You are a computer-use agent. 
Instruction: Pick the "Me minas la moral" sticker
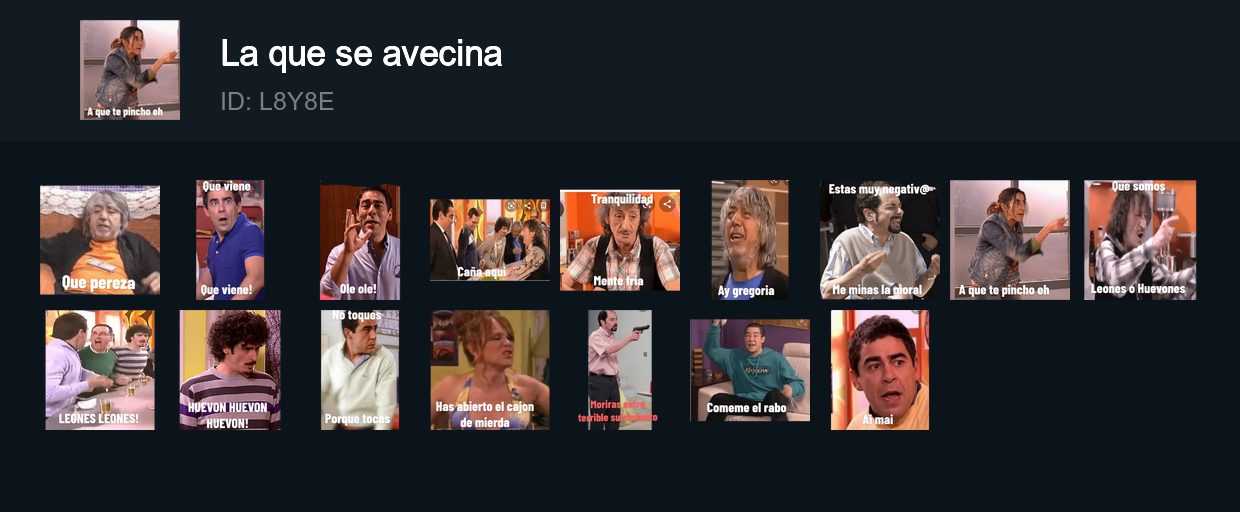coord(880,240)
